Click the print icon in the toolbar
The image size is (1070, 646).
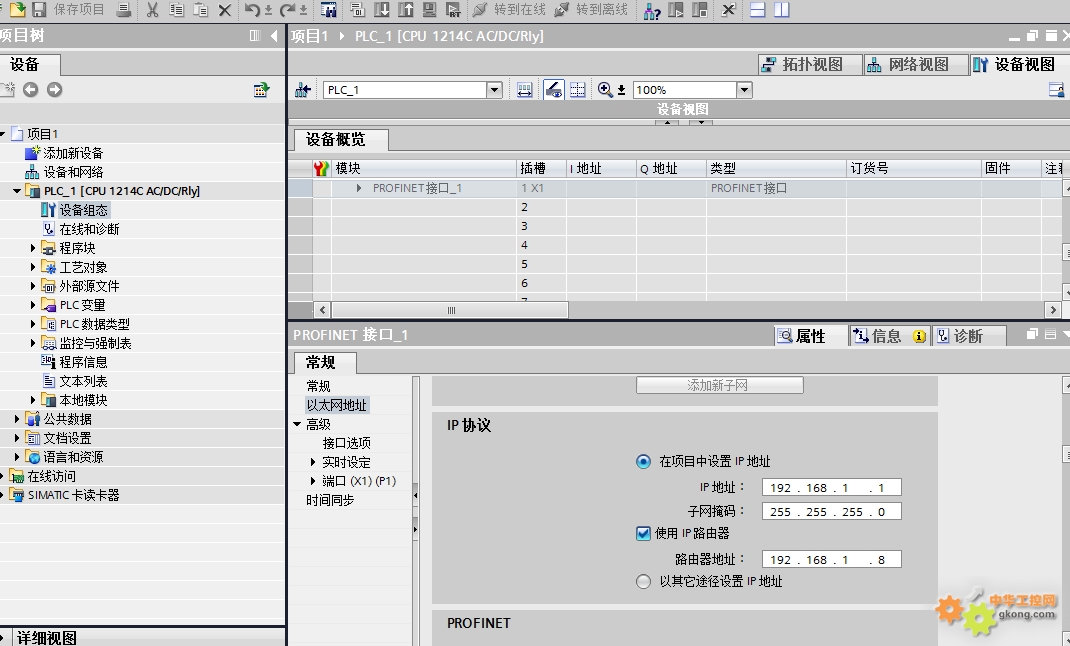point(124,10)
